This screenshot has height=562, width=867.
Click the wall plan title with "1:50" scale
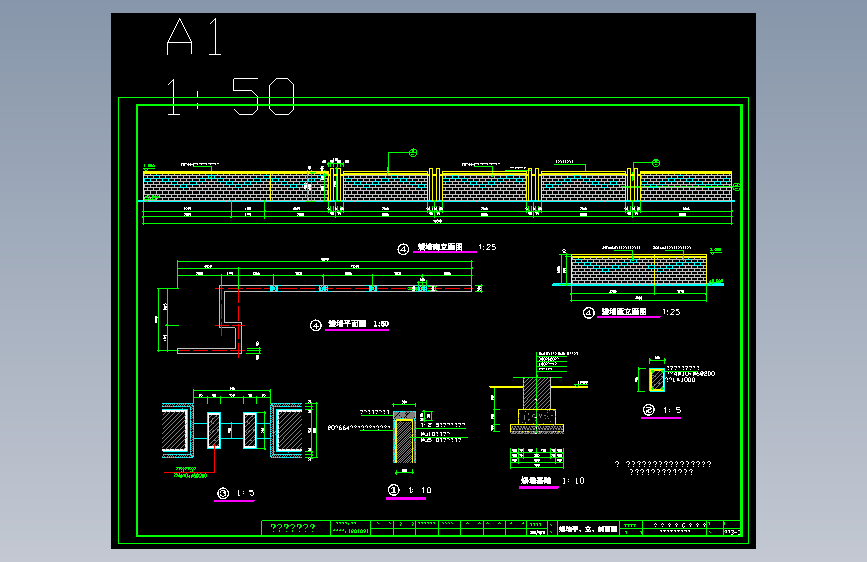[x=358, y=324]
